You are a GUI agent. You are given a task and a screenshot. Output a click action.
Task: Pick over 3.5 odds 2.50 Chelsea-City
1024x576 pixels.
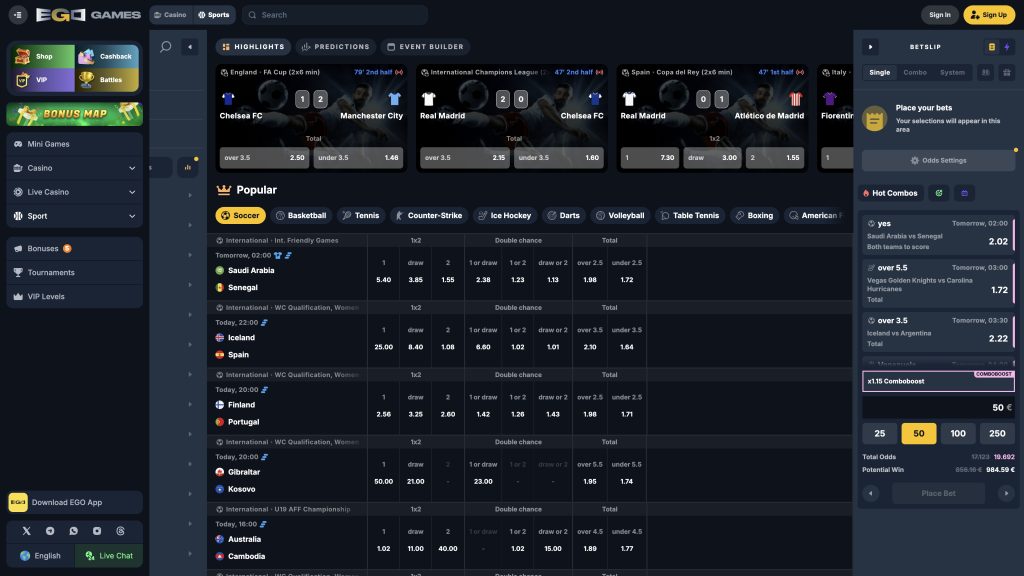tap(264, 157)
